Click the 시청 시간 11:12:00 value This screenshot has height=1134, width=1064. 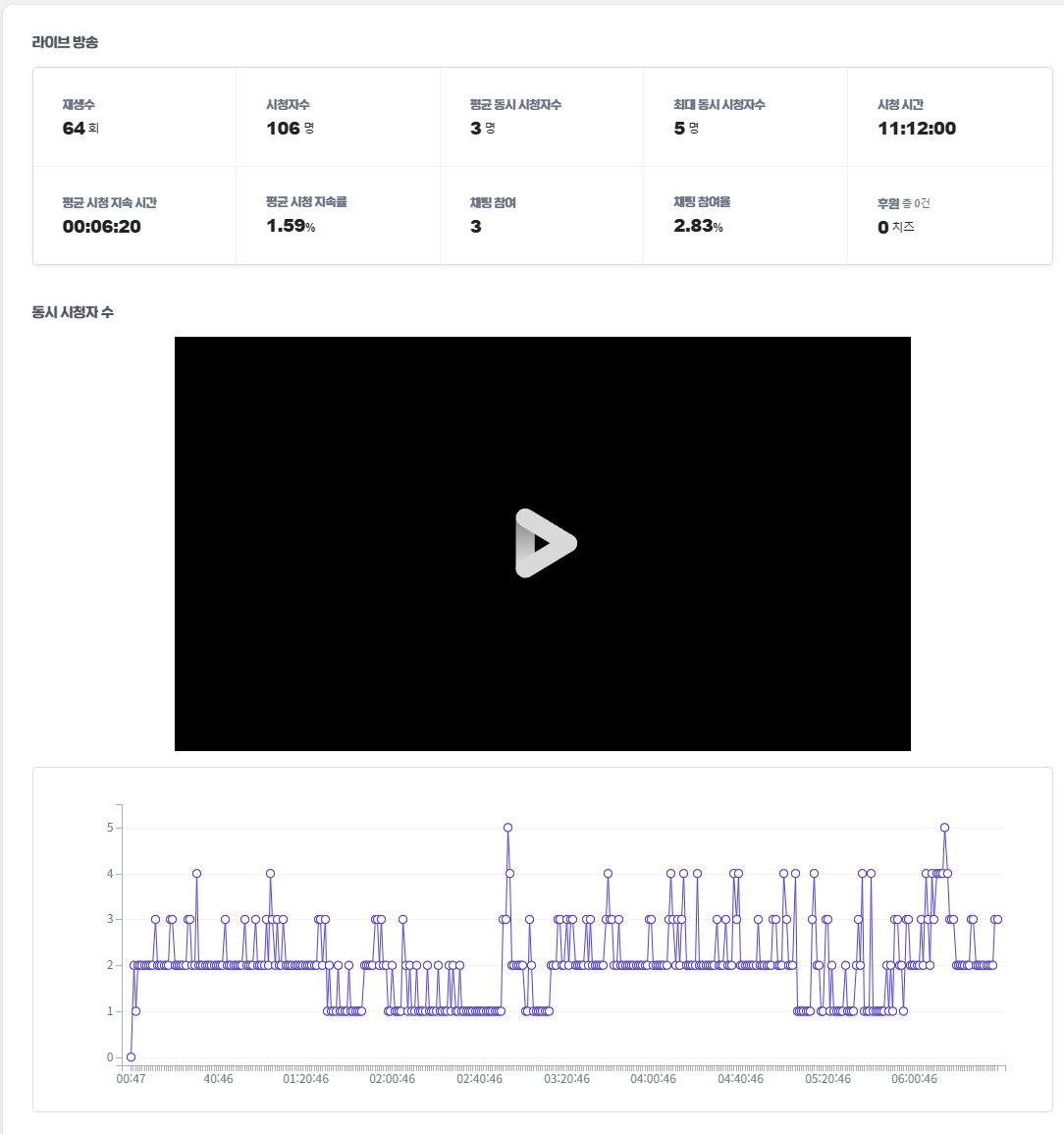click(x=917, y=128)
